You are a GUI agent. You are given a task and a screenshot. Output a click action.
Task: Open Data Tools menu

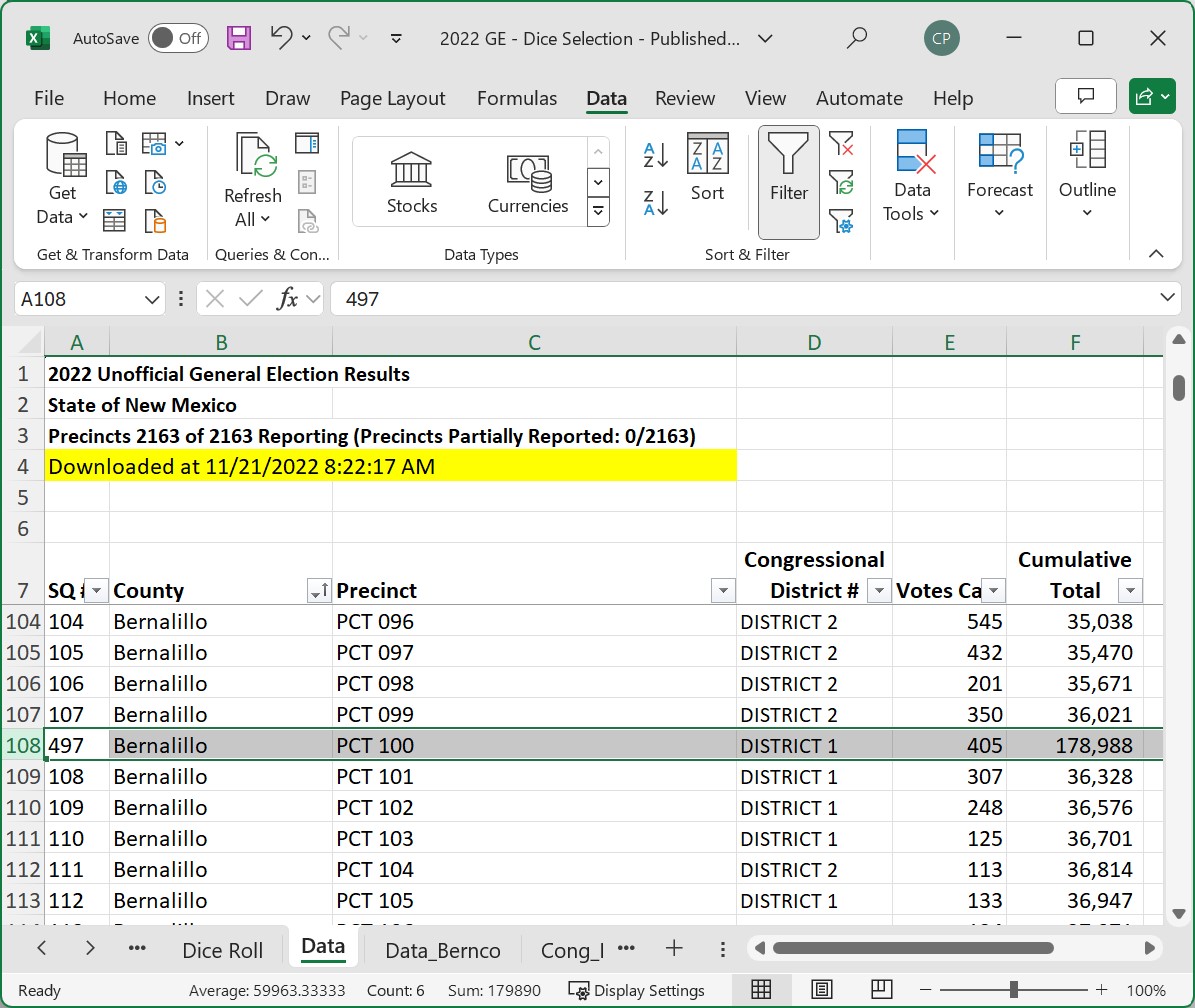pyautogui.click(x=912, y=177)
